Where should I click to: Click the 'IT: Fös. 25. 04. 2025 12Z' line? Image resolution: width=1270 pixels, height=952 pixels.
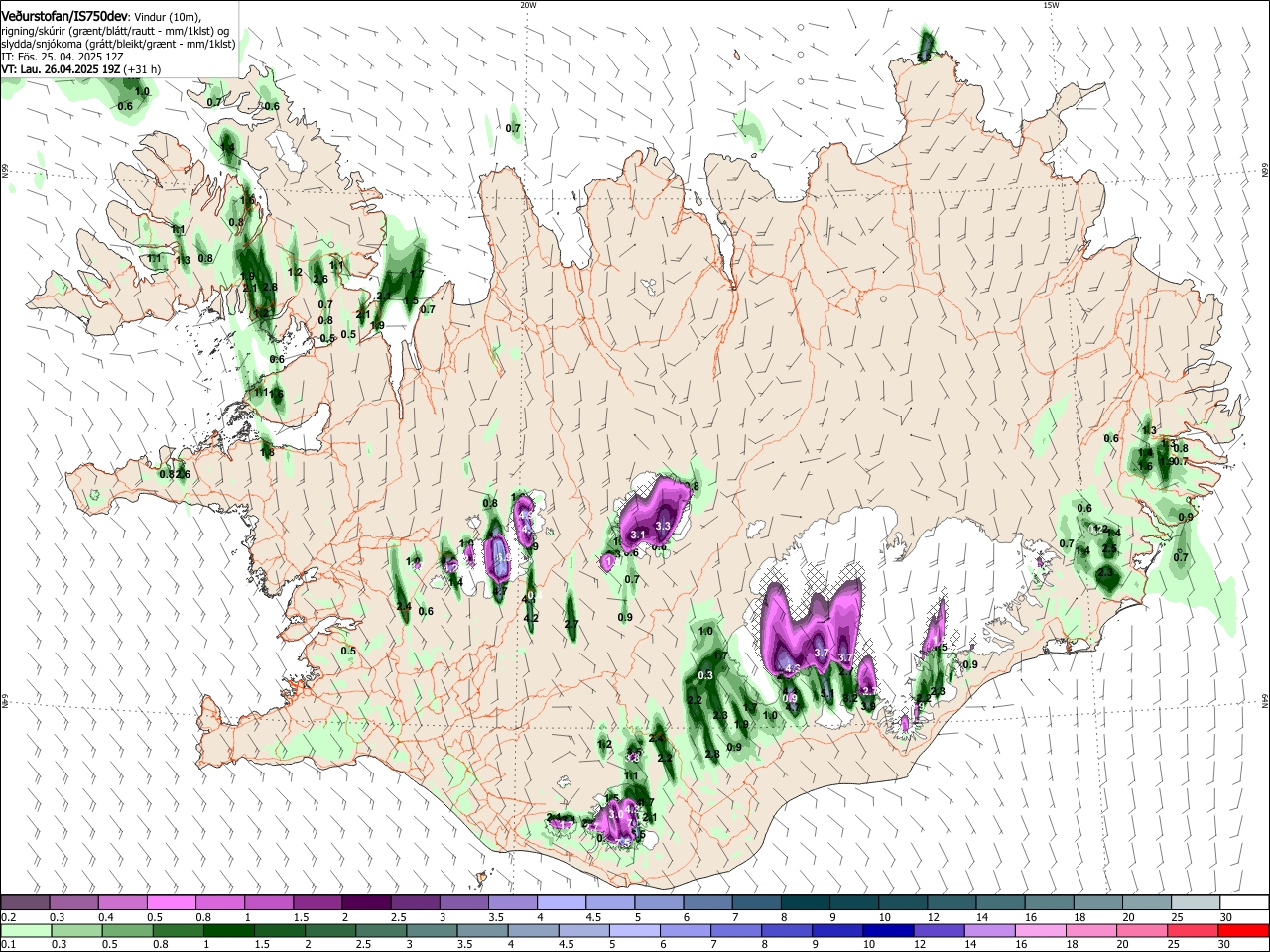pyautogui.click(x=63, y=57)
